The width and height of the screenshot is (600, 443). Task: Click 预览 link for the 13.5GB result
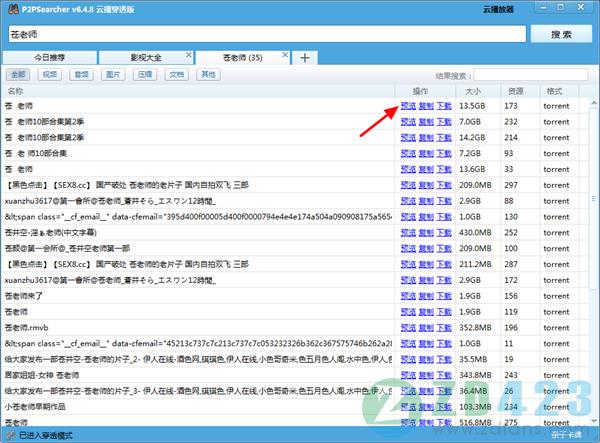pyautogui.click(x=408, y=106)
